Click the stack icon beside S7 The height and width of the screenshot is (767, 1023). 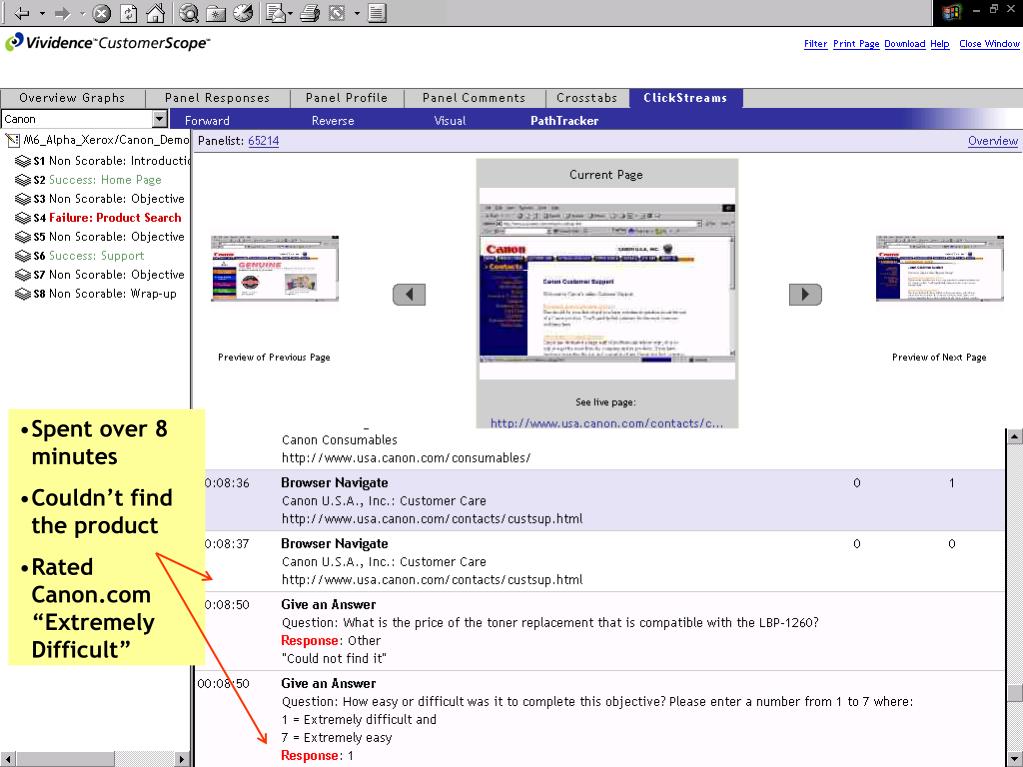pyautogui.click(x=23, y=275)
